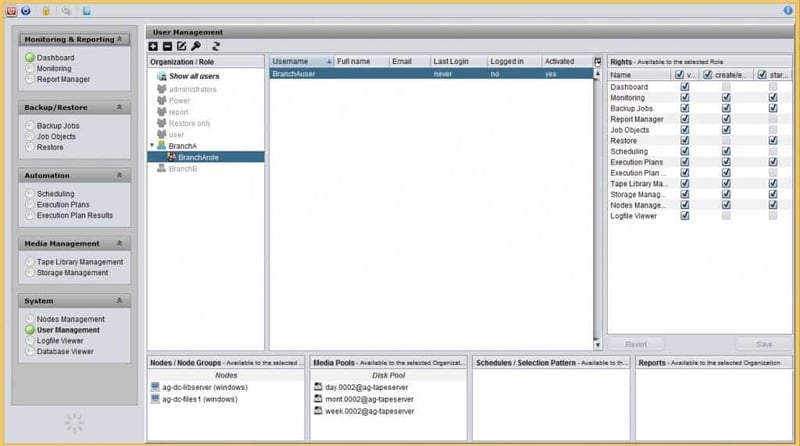Click the Revert button under the Rights panel
800x446 pixels.
636,343
